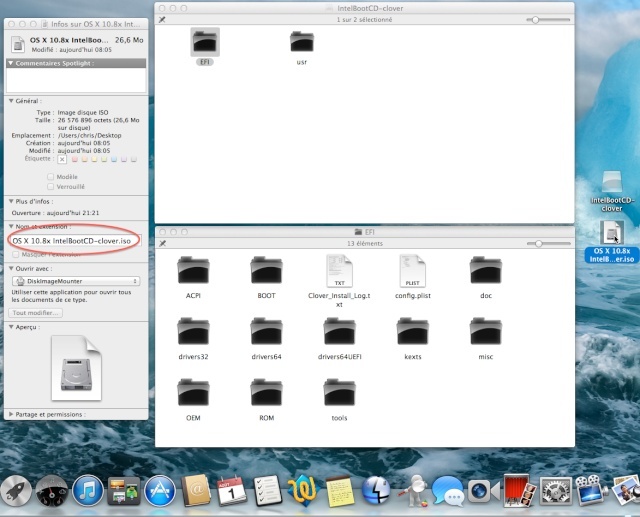
Task: Collapse the Commentaires Spotlight section
Action: tap(11, 63)
